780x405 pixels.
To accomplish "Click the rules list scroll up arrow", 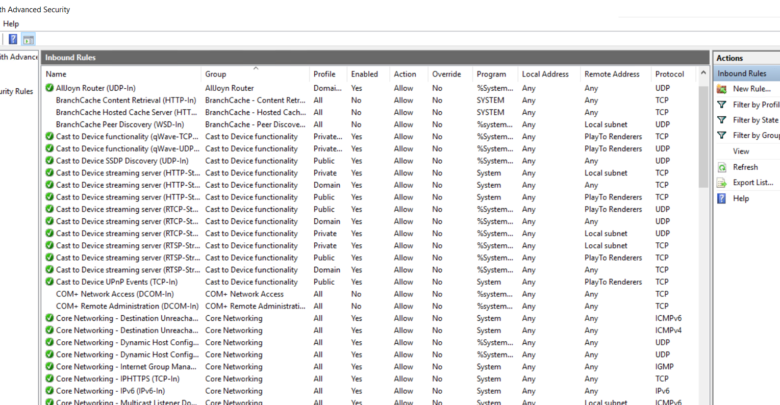I will click(703, 73).
